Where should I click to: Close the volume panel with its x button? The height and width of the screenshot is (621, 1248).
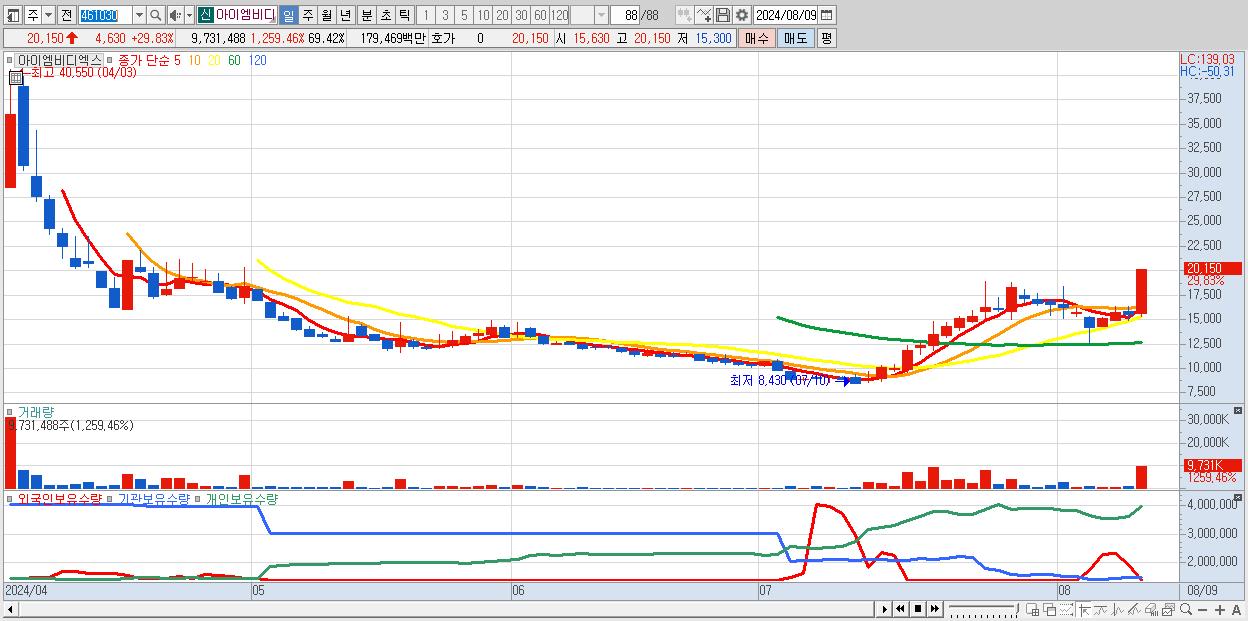[1239, 410]
